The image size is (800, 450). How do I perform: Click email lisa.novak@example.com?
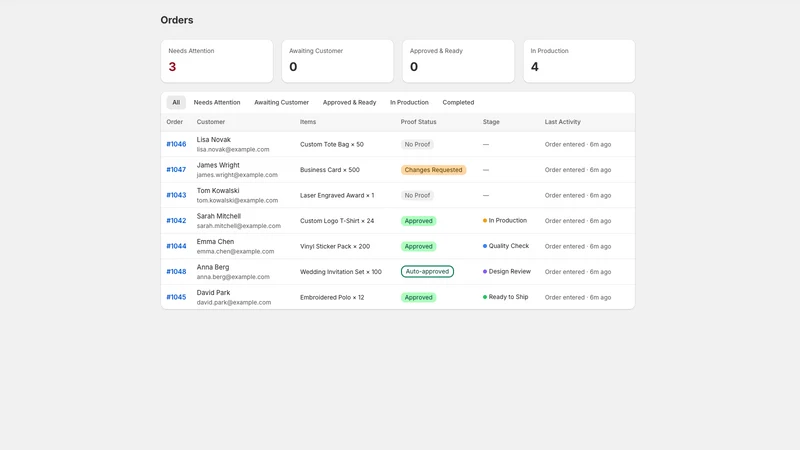tap(233, 149)
